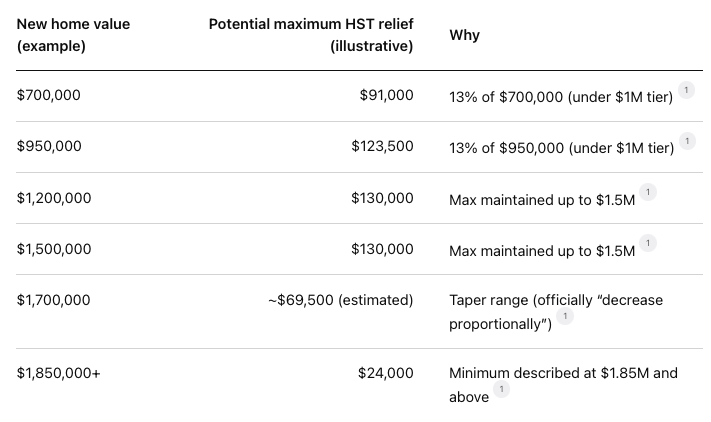Viewport: 711px width, 422px height.
Task: Click "13% of $700,000 (under $1M tier)" text
Action: 561,96
